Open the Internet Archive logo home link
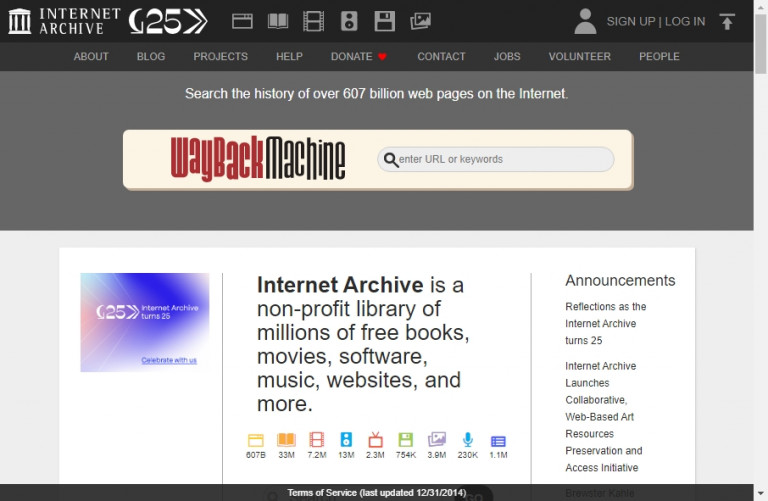This screenshot has width=768, height=501. (x=64, y=21)
